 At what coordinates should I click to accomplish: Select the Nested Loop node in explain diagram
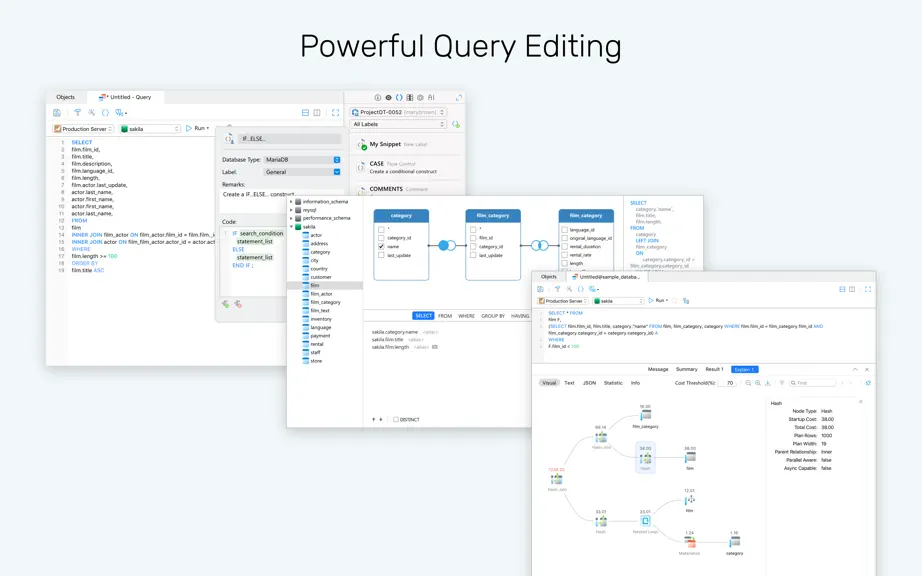[x=645, y=521]
